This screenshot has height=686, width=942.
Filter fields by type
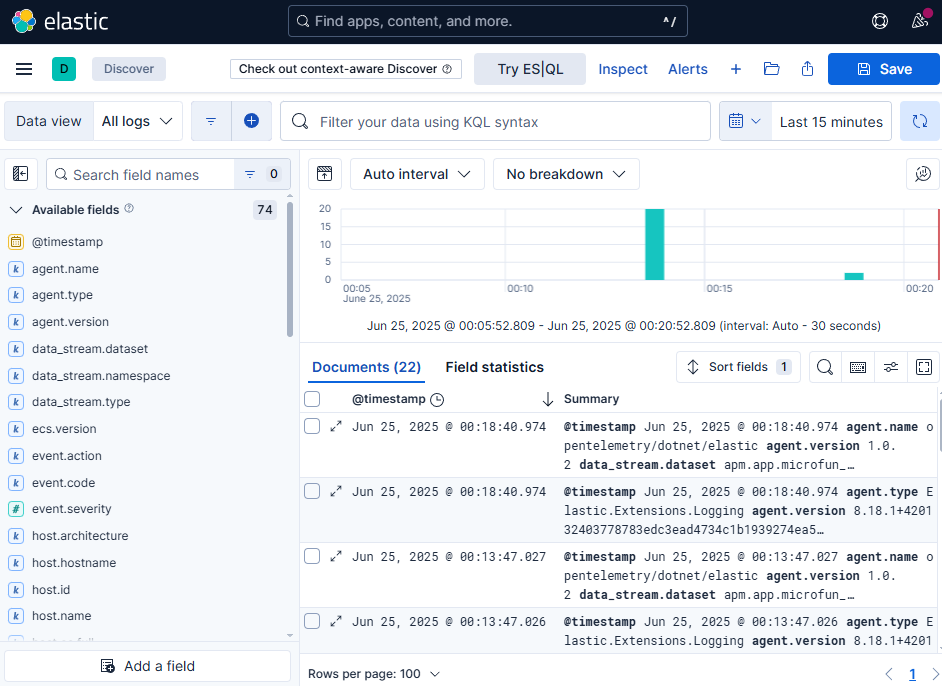pos(262,174)
